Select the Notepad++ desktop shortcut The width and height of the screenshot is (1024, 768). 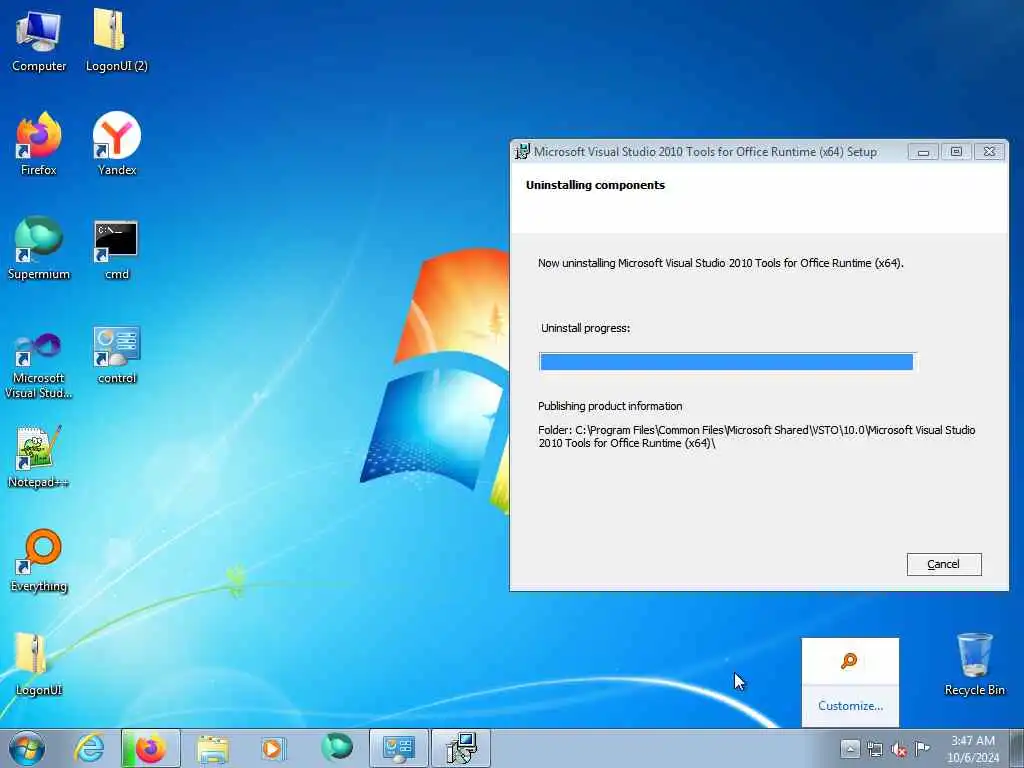tap(39, 456)
